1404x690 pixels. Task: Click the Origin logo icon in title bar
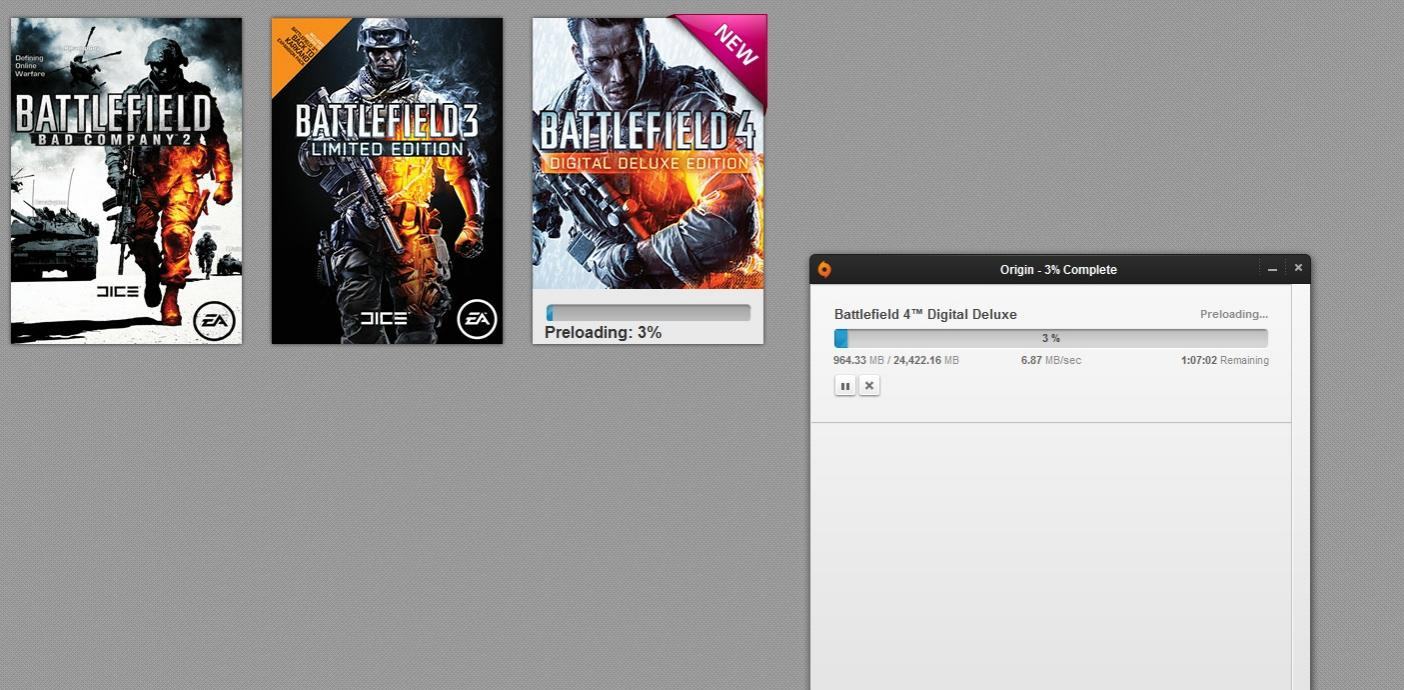tap(824, 269)
